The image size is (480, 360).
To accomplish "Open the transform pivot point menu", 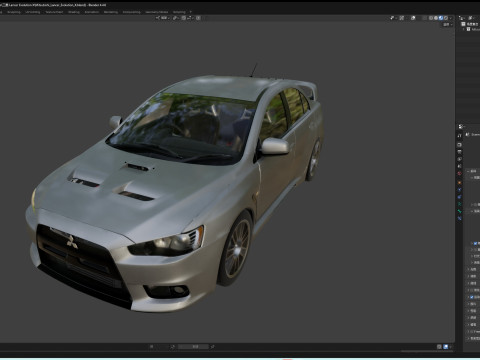I will [175, 18].
